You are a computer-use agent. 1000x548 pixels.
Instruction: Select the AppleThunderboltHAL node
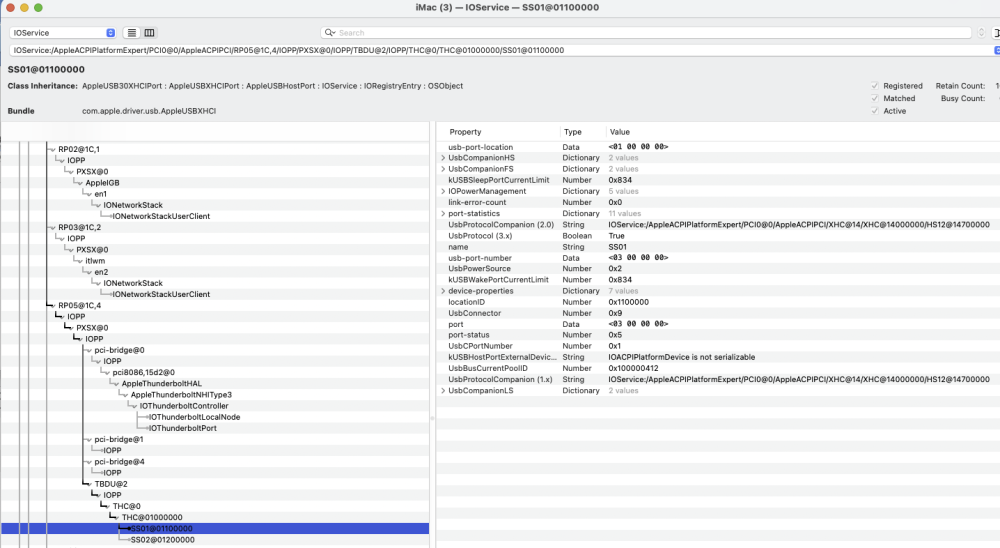pos(161,383)
